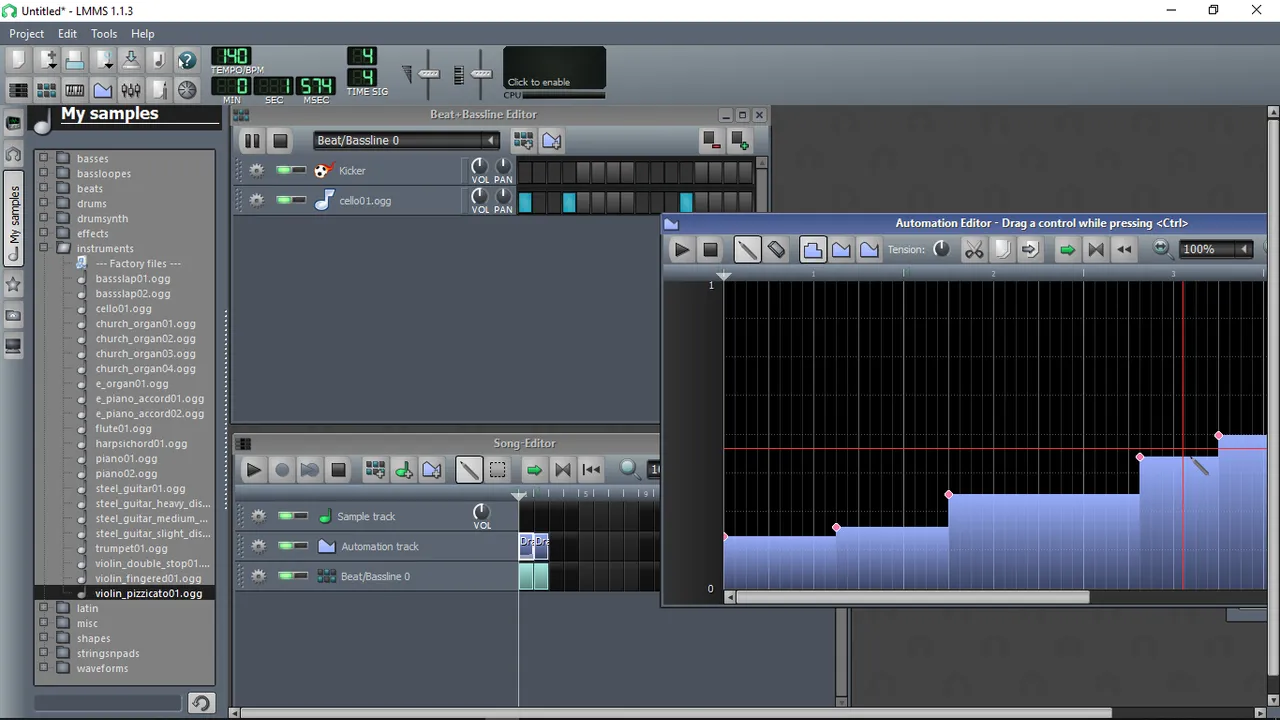Select erase mode in Automation Editor
1280x720 pixels.
coord(776,250)
